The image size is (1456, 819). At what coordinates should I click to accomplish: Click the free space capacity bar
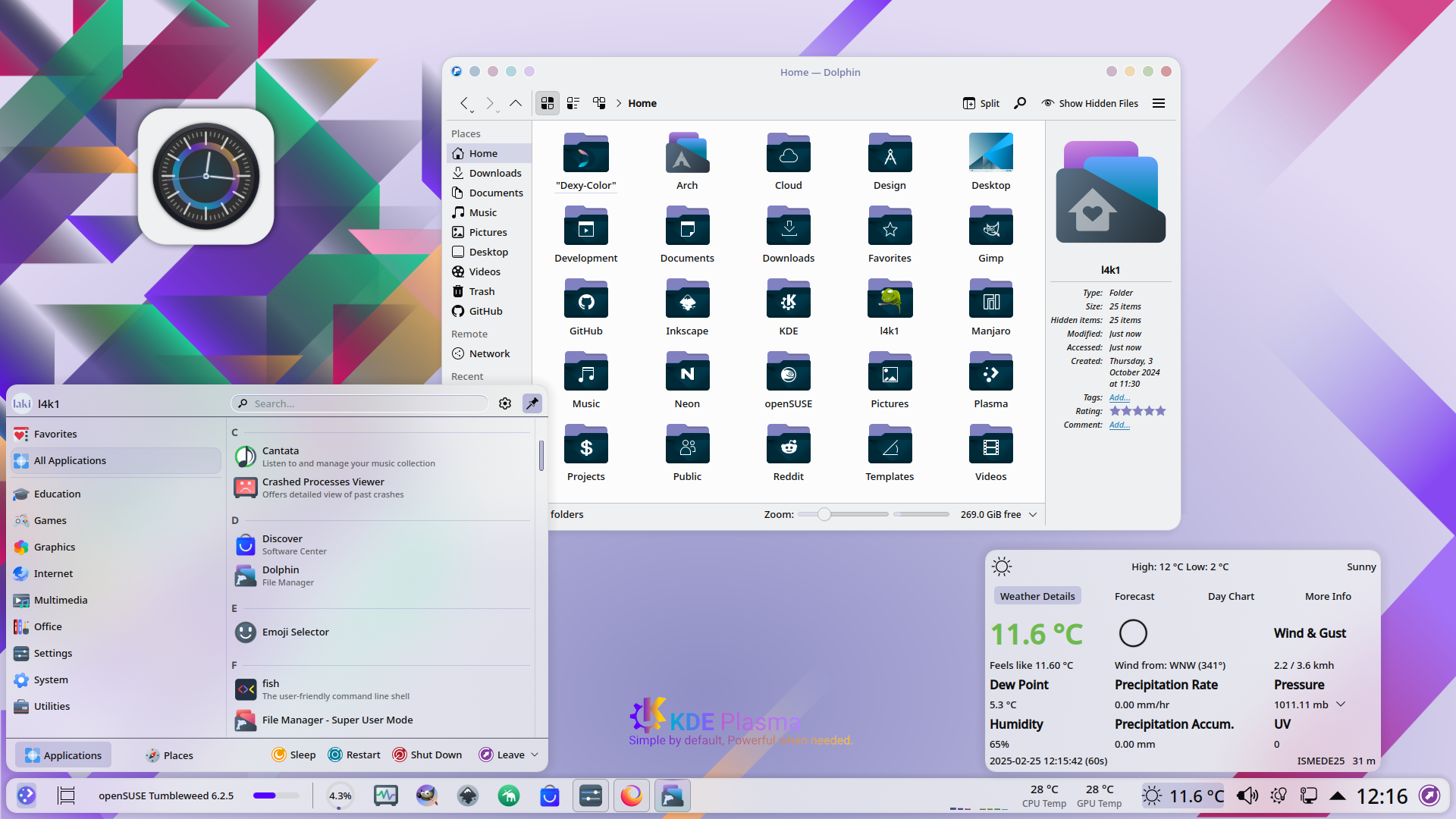click(921, 514)
